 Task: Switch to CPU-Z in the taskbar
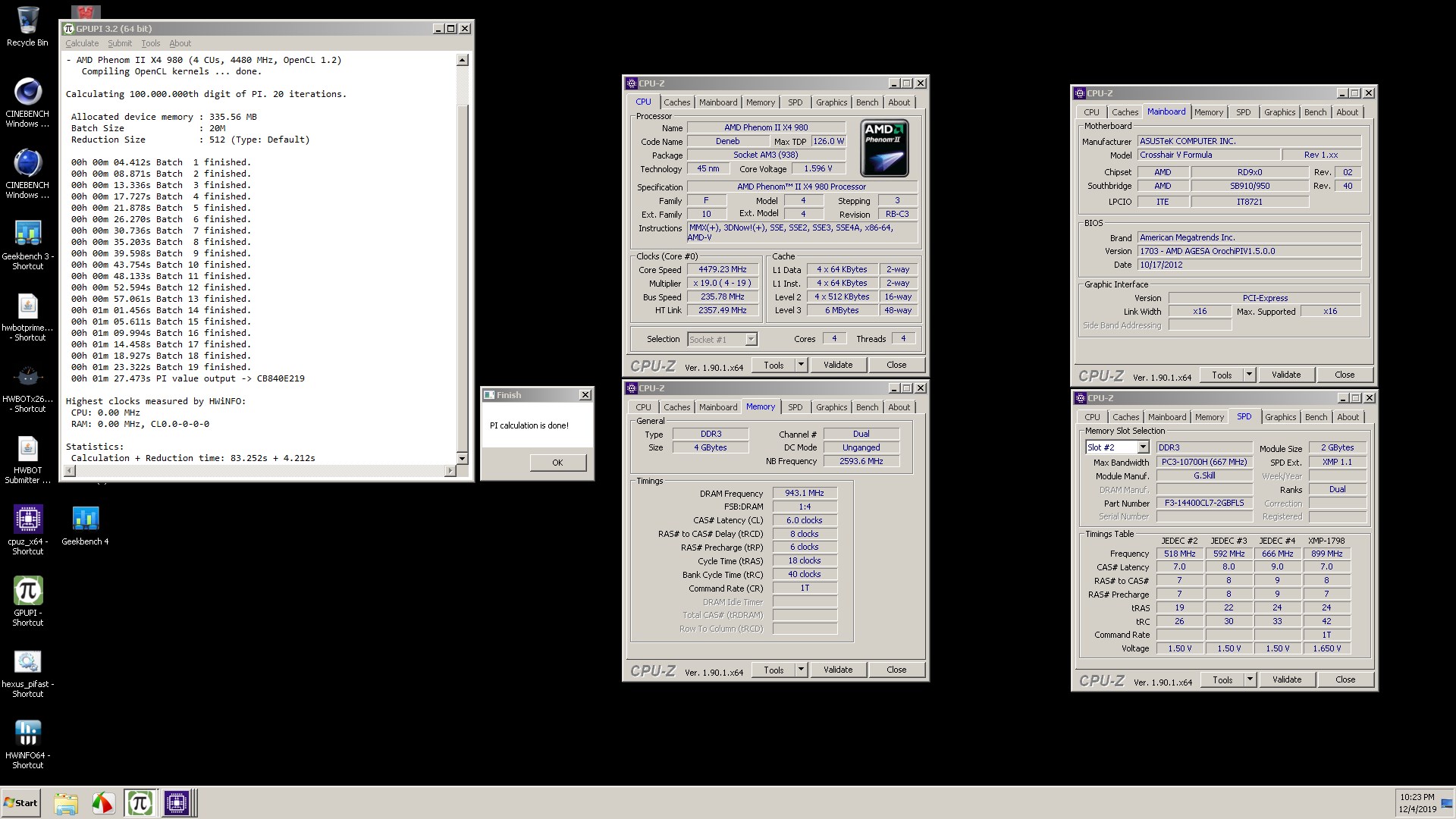click(176, 803)
